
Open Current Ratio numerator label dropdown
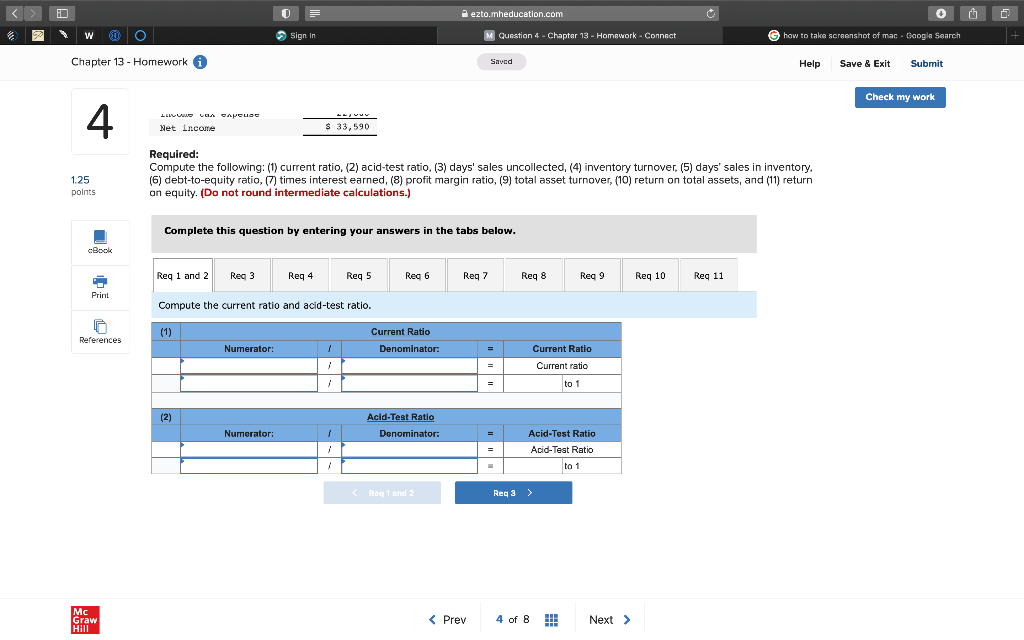pos(249,366)
